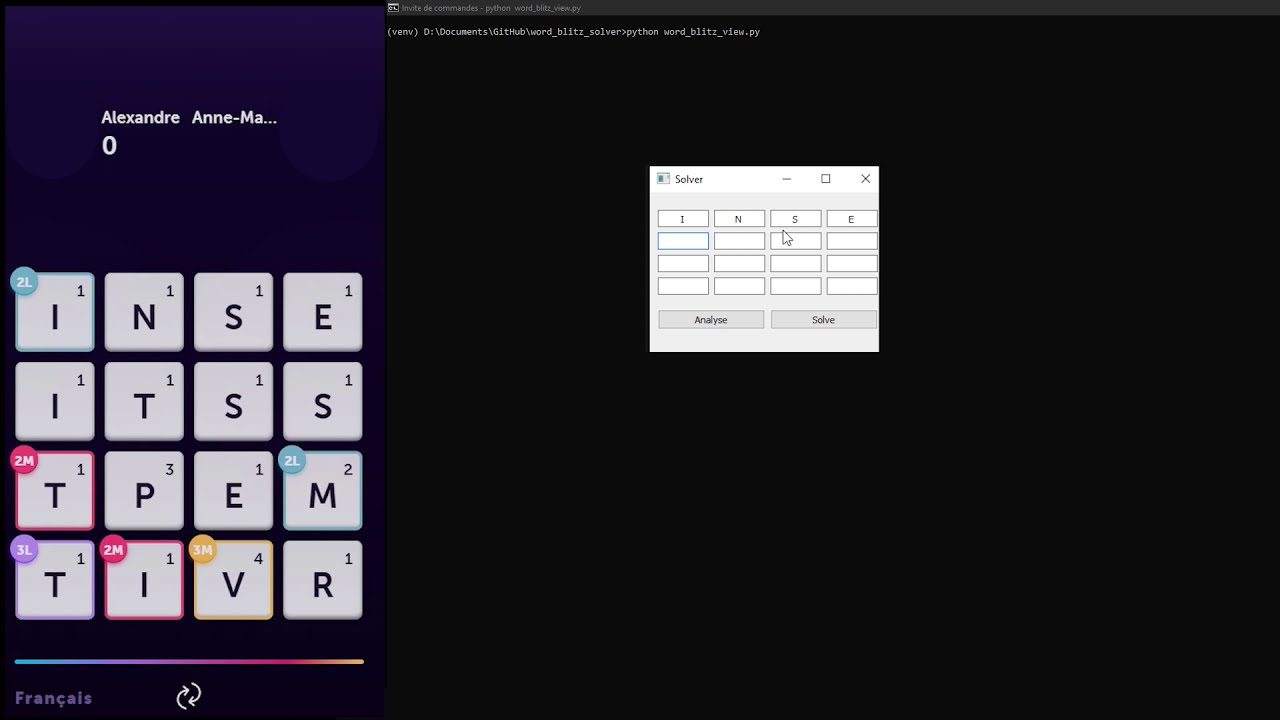Click the Solver field containing E
This screenshot has width=1280, height=720.
tap(852, 219)
